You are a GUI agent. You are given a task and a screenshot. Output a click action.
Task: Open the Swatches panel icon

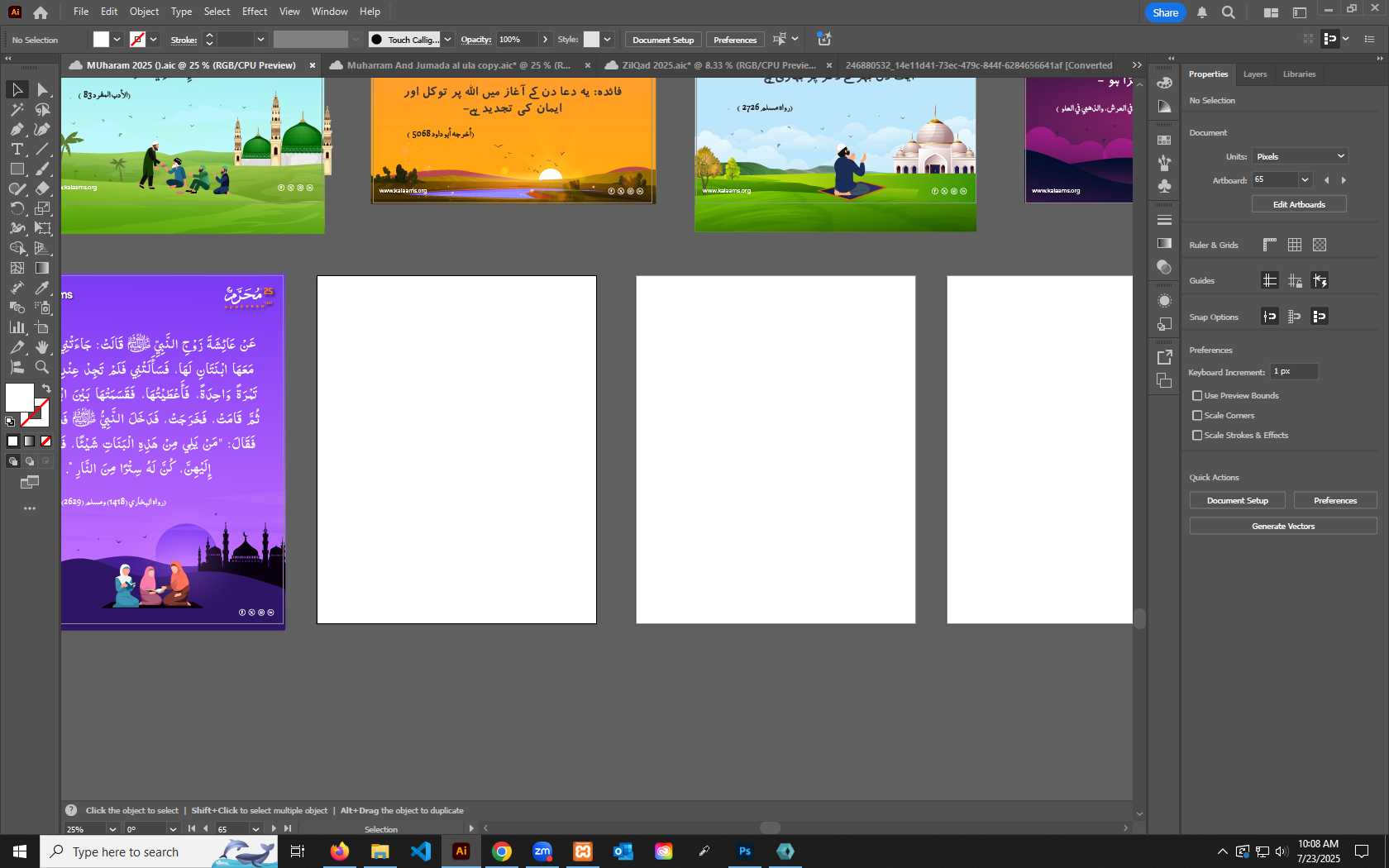1164,141
